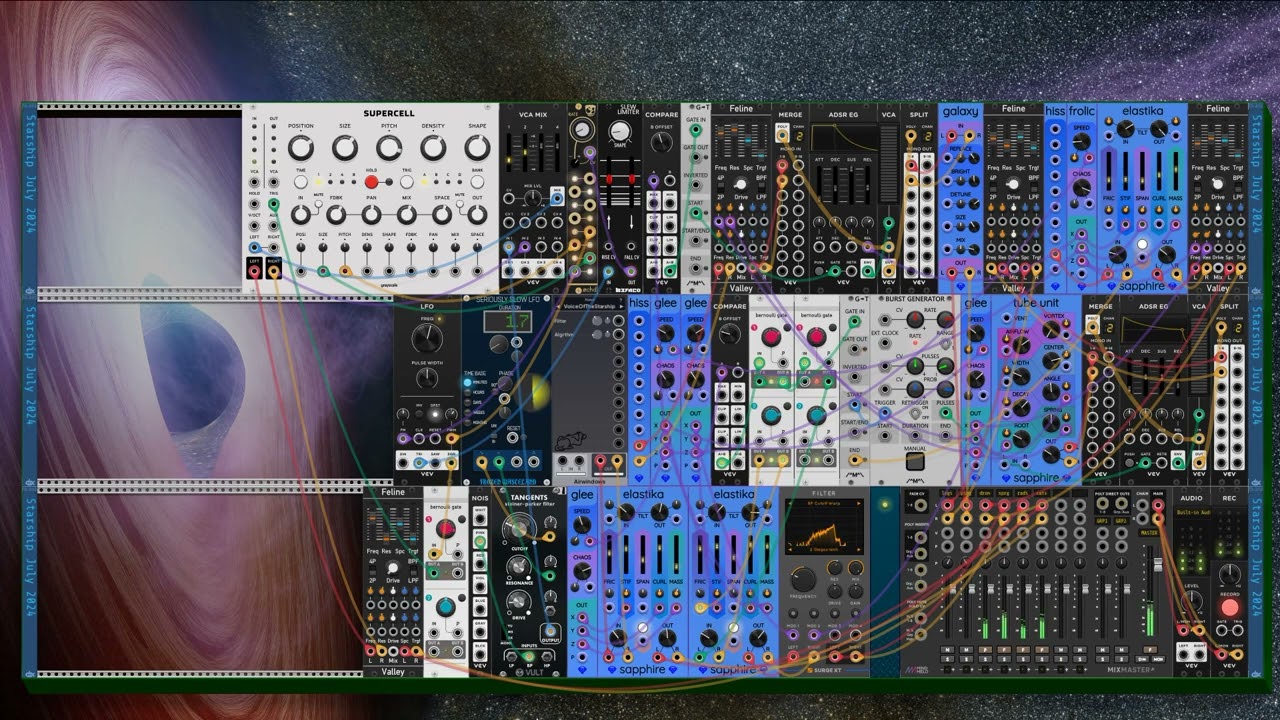Image resolution: width=1280 pixels, height=720 pixels.
Task: Solo MixMaster track 1
Action: [947, 659]
